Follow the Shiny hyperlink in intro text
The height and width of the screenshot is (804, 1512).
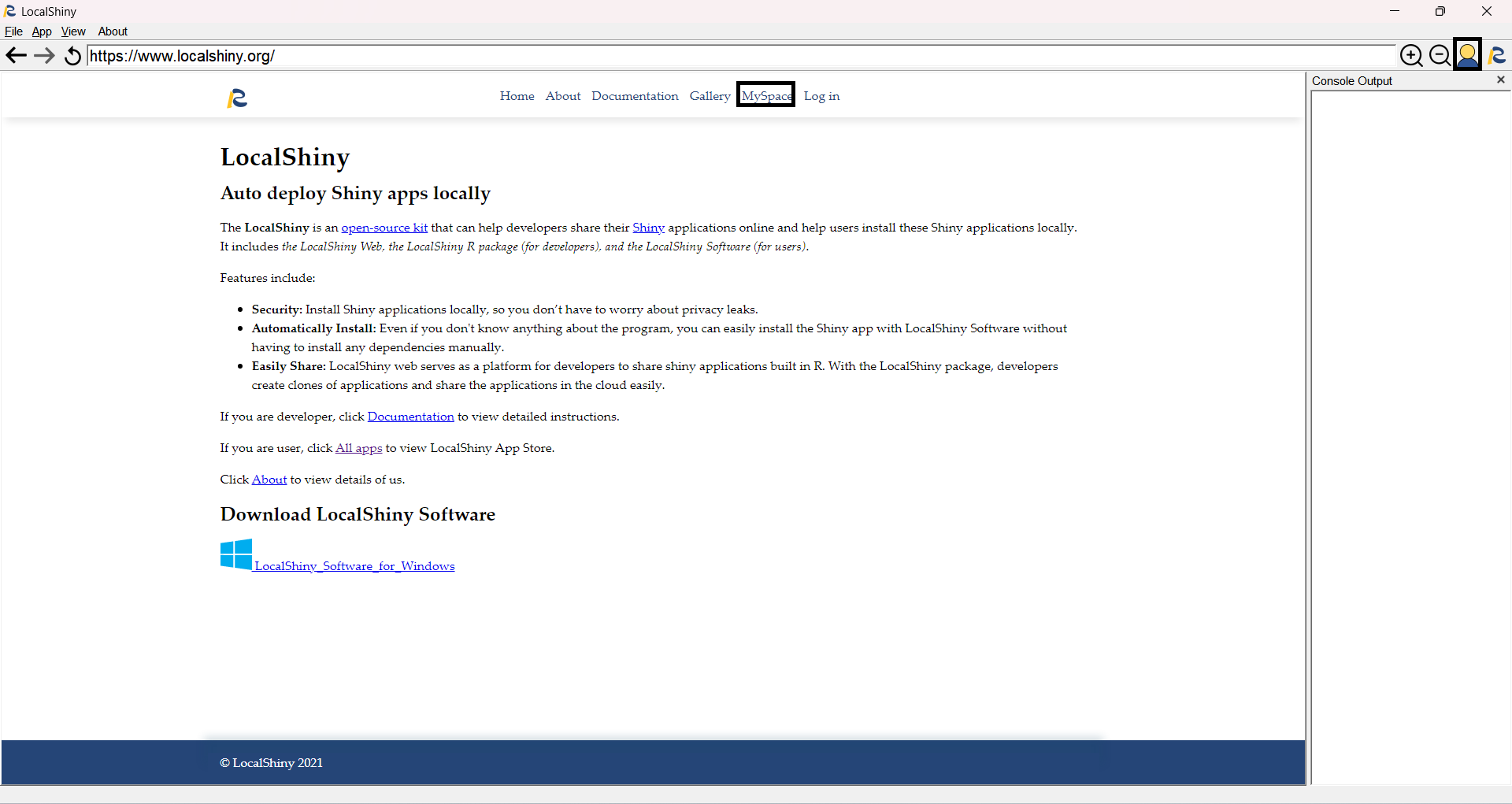coord(649,228)
